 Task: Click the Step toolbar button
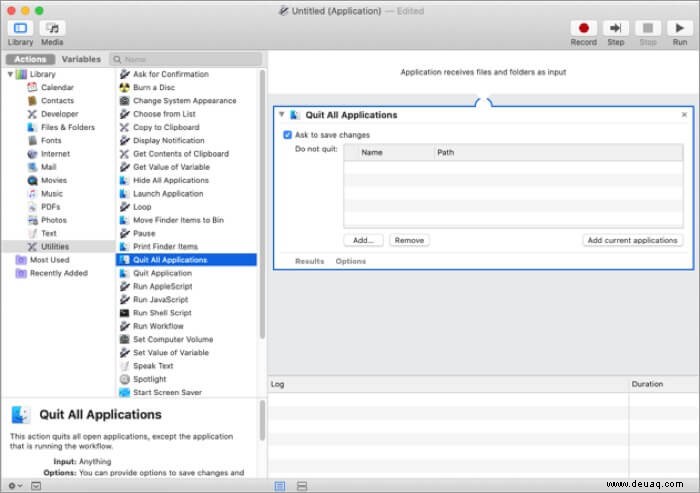616,28
